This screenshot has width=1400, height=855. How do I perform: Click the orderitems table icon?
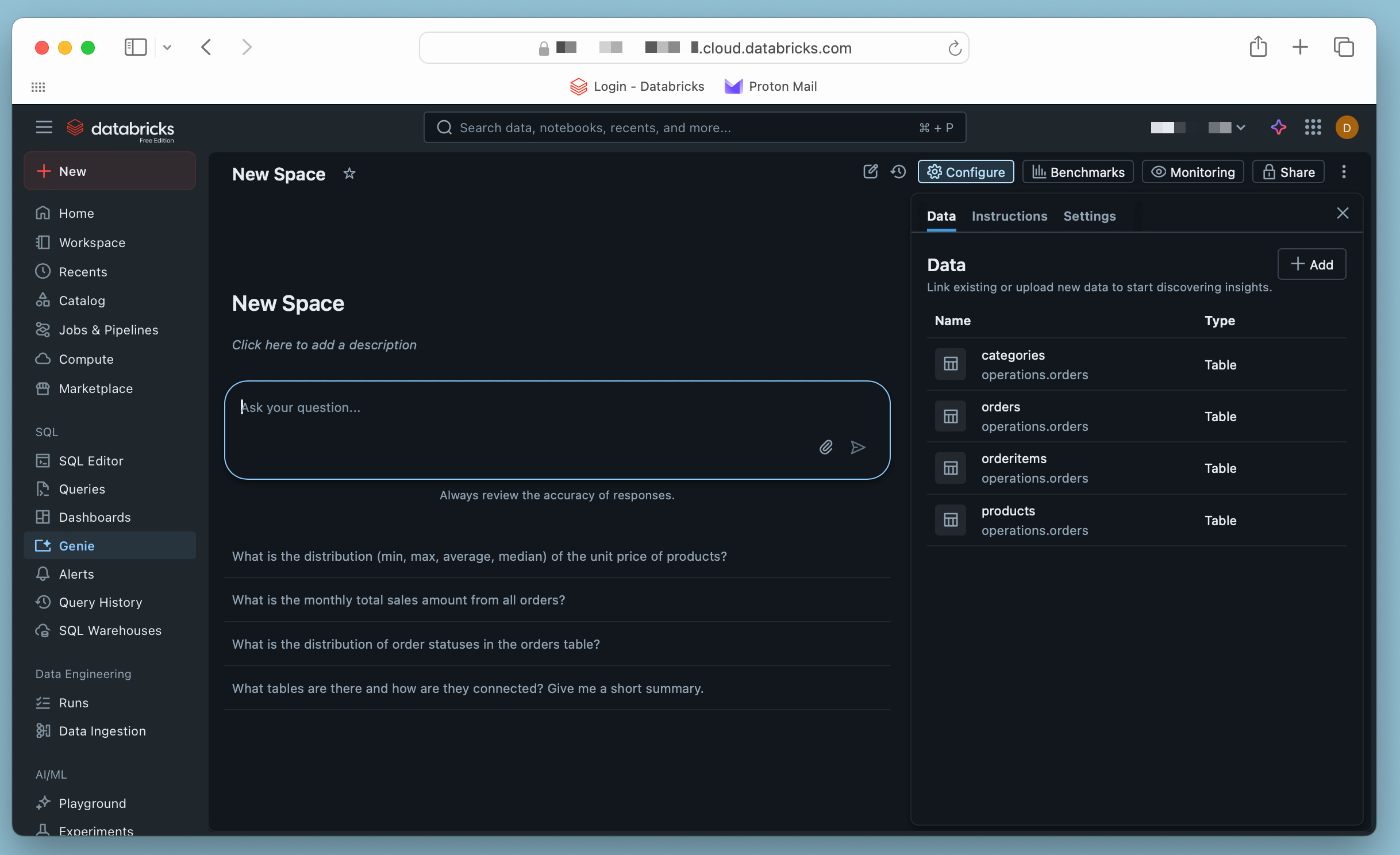[x=951, y=468]
